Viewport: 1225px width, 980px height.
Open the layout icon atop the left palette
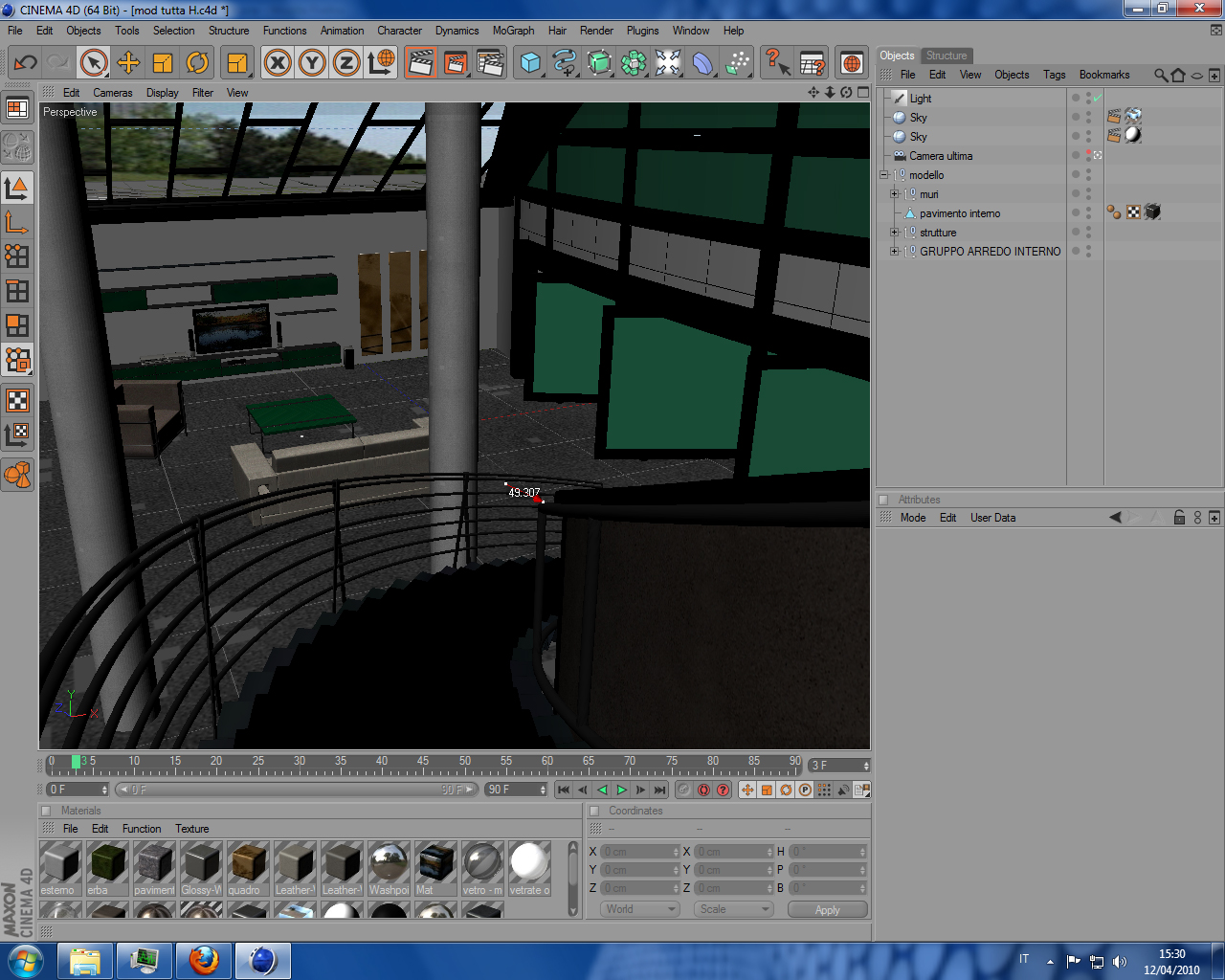pyautogui.click(x=17, y=108)
